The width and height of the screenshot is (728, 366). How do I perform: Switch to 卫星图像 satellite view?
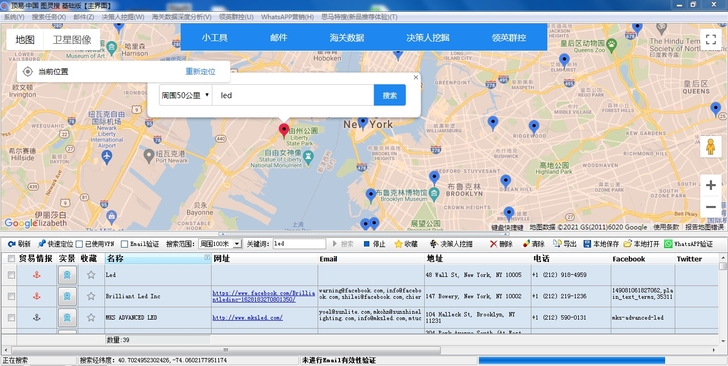(x=72, y=40)
